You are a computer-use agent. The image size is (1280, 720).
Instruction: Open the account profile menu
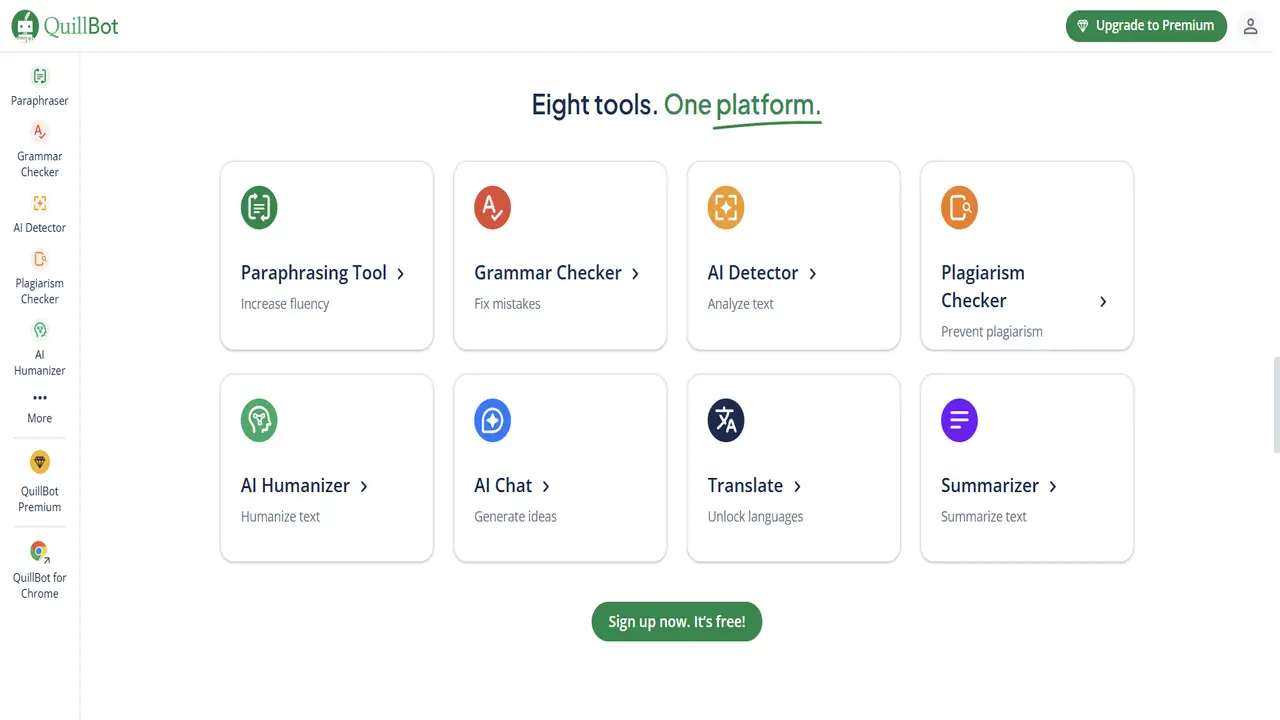pyautogui.click(x=1250, y=26)
